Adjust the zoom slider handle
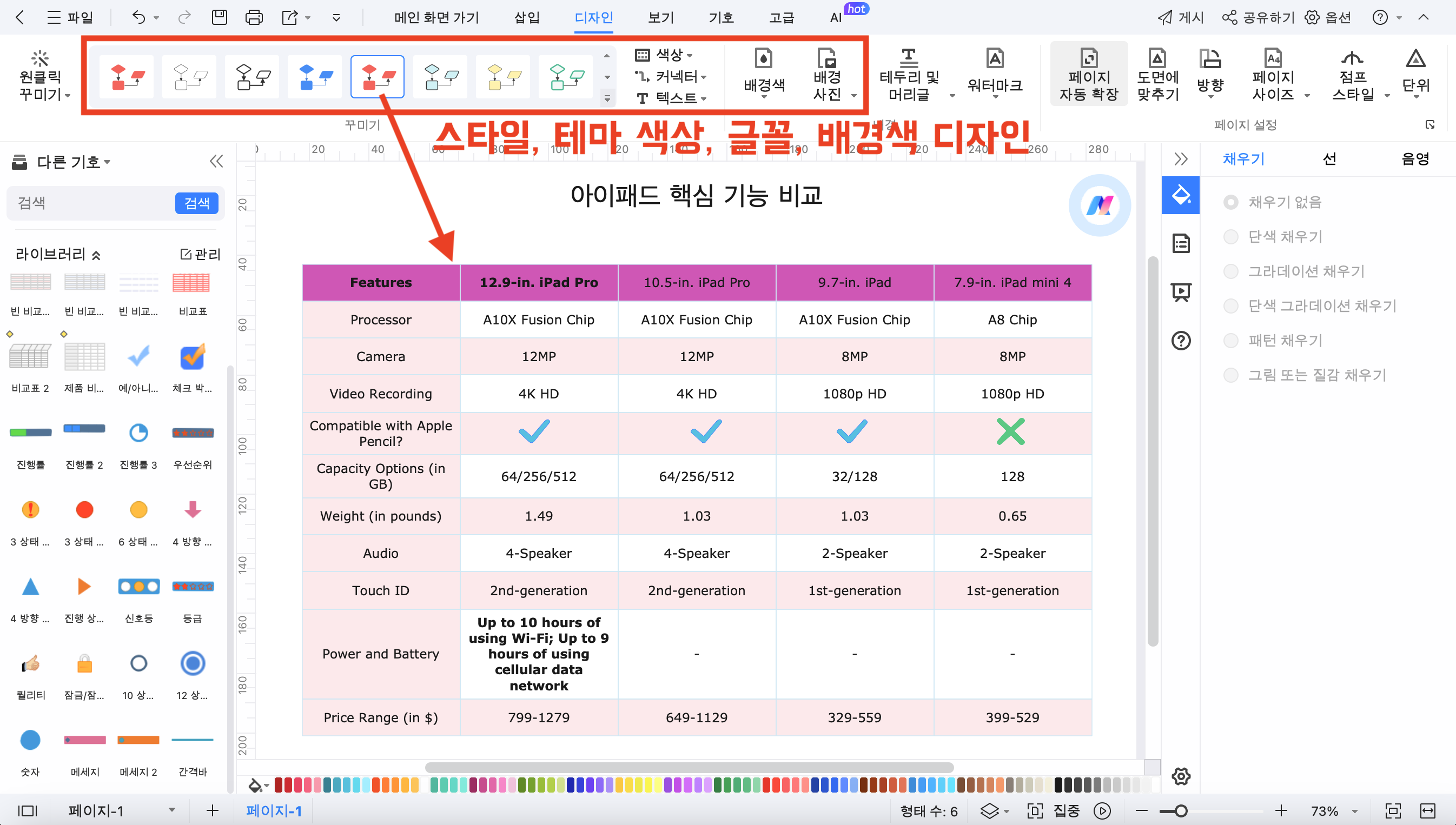This screenshot has height=825, width=1456. tap(1181, 811)
